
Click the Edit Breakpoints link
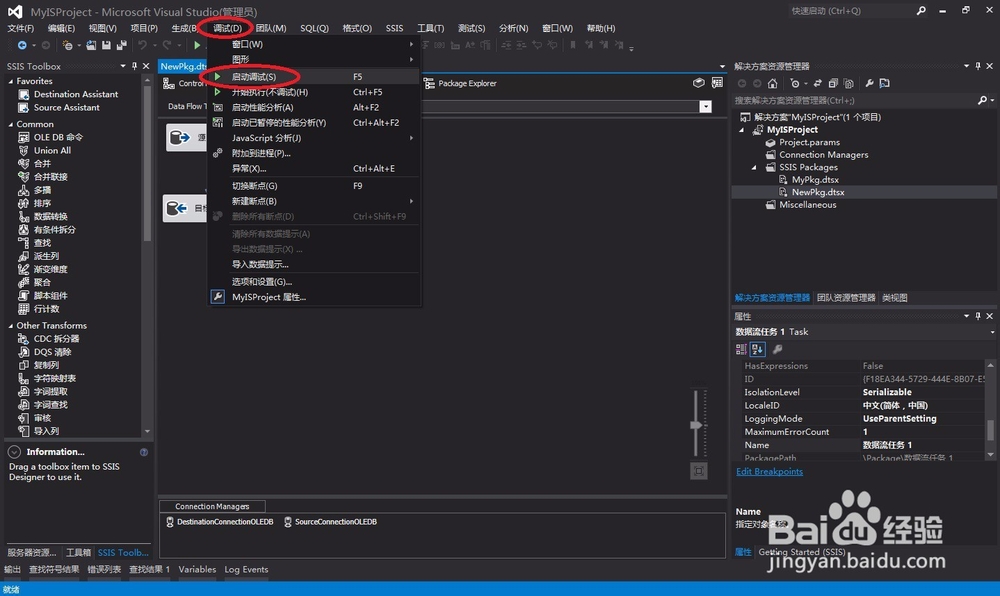point(769,472)
